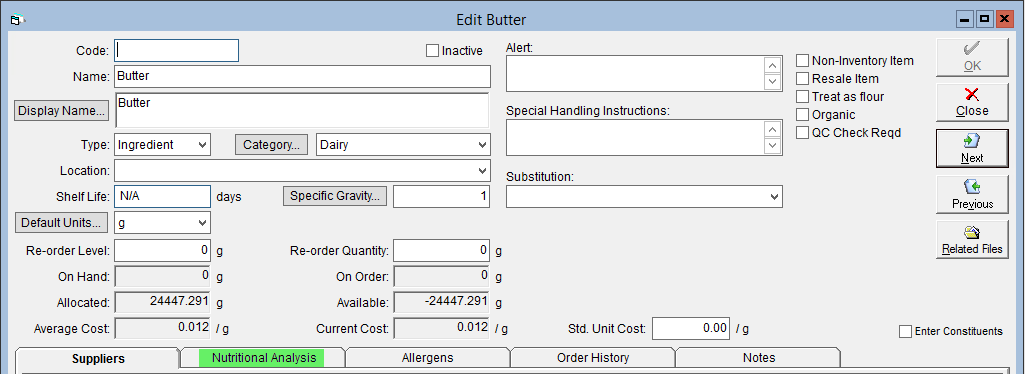
Task: Click the grey checkmark OK icon
Action: tap(971, 49)
